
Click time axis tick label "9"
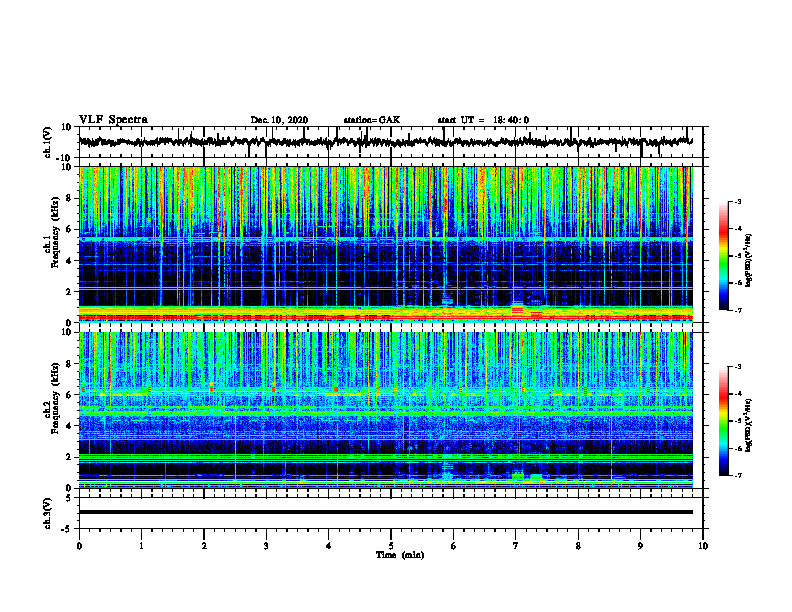pyautogui.click(x=640, y=546)
